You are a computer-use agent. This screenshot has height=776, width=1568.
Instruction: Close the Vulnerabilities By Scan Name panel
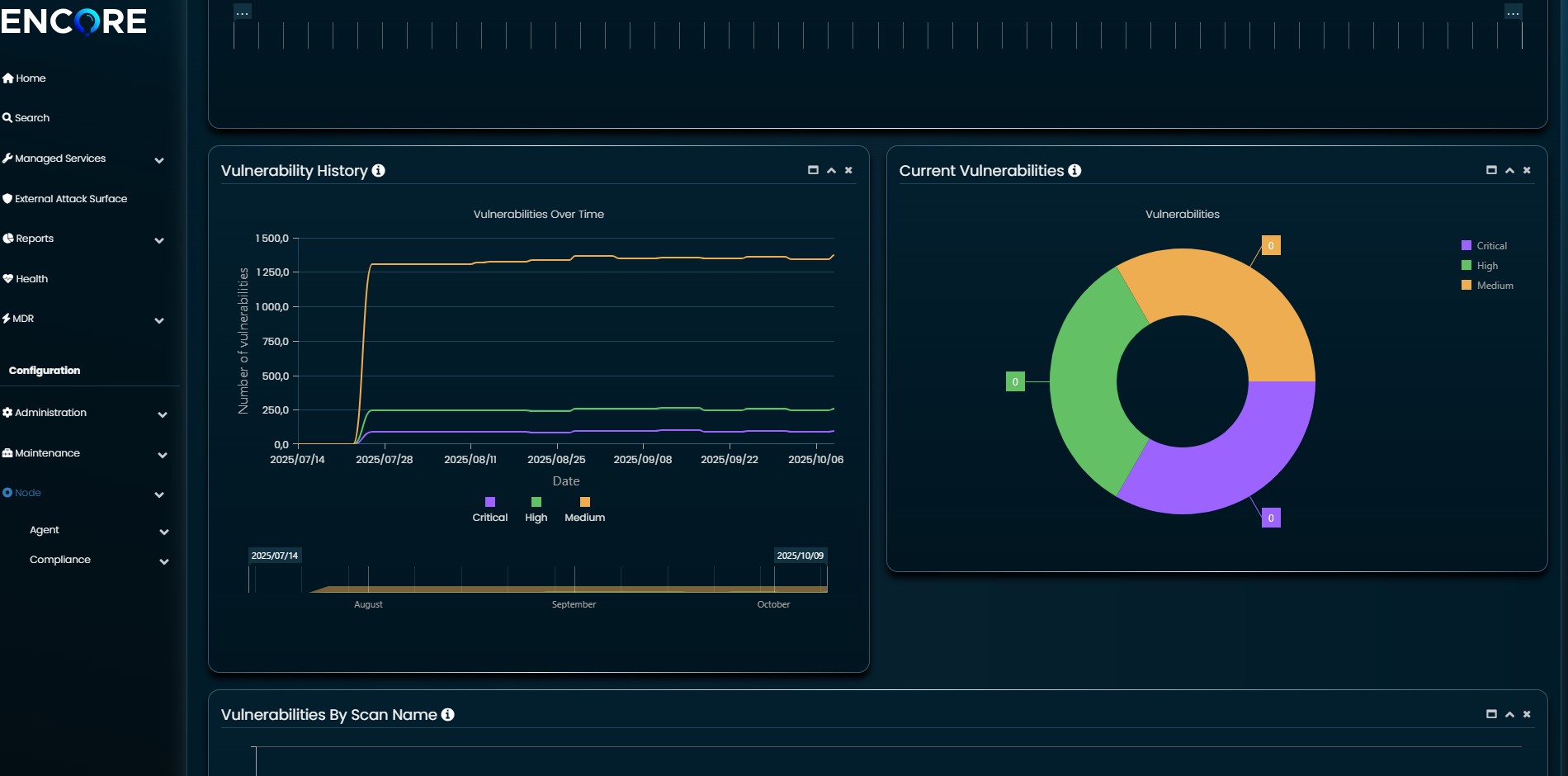coord(1527,714)
